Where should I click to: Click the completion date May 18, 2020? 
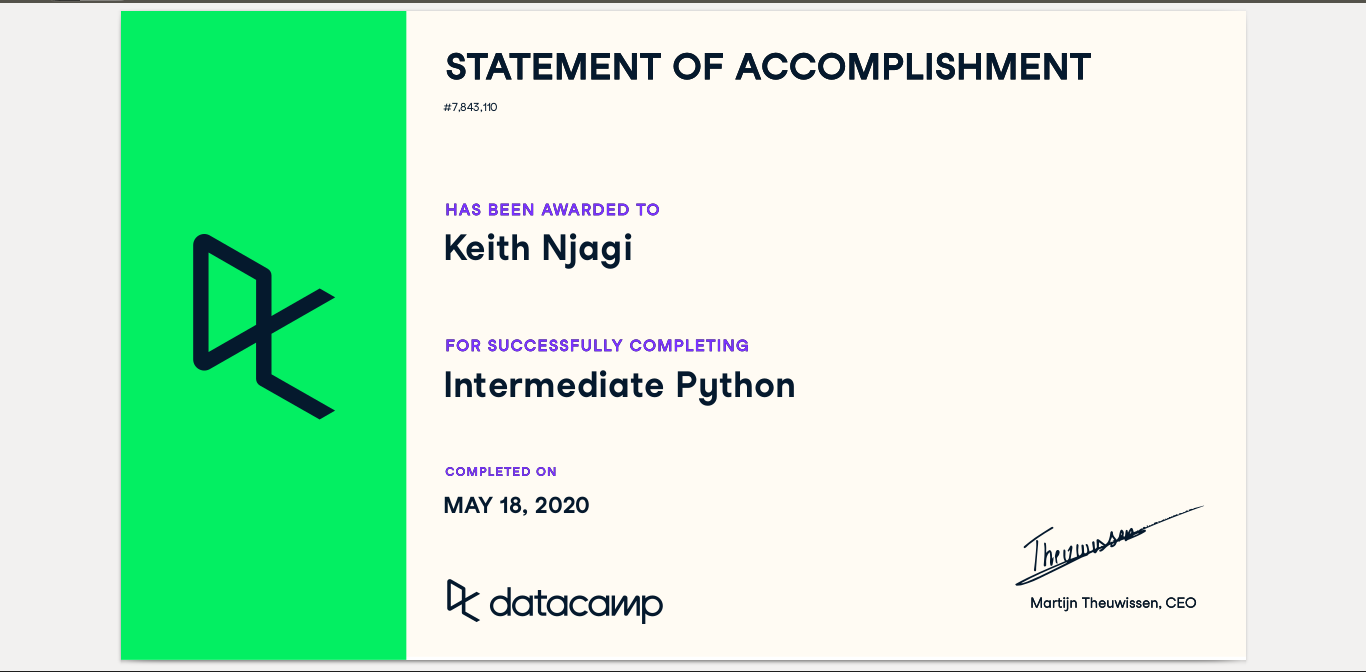(x=516, y=506)
